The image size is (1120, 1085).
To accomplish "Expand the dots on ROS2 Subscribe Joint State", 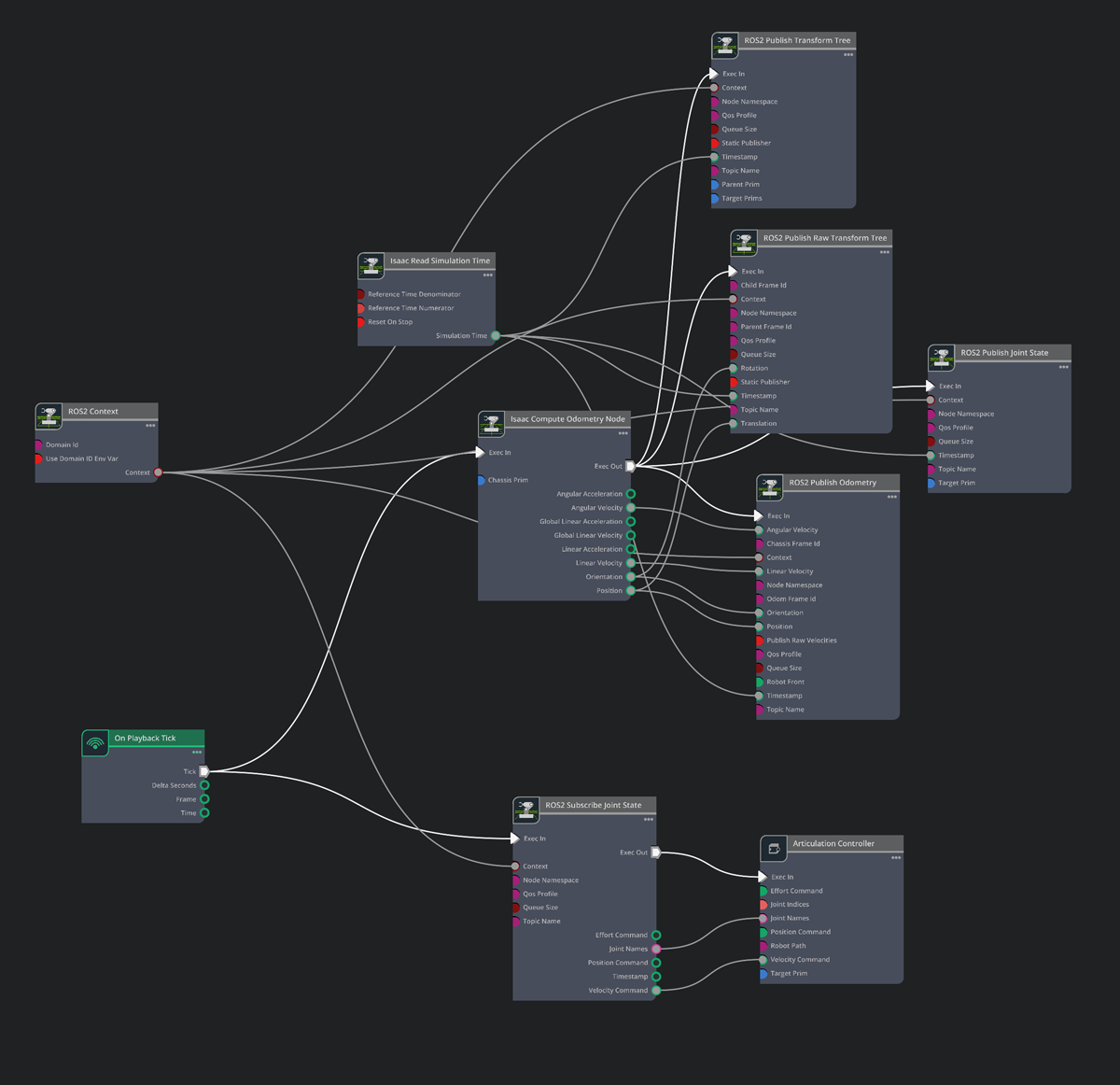I will pyautogui.click(x=648, y=819).
